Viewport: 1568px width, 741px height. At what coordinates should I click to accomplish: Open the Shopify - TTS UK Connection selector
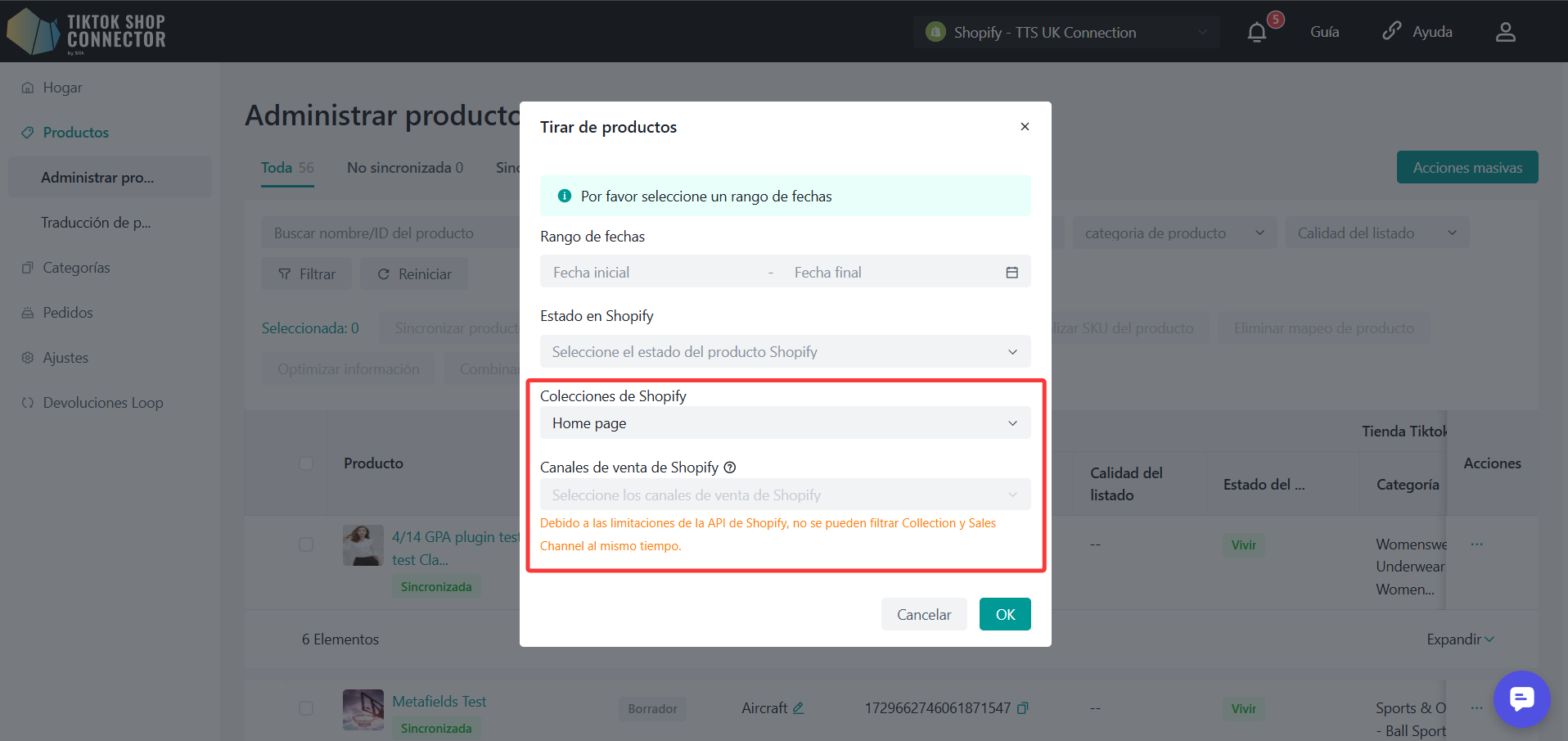click(x=1066, y=33)
